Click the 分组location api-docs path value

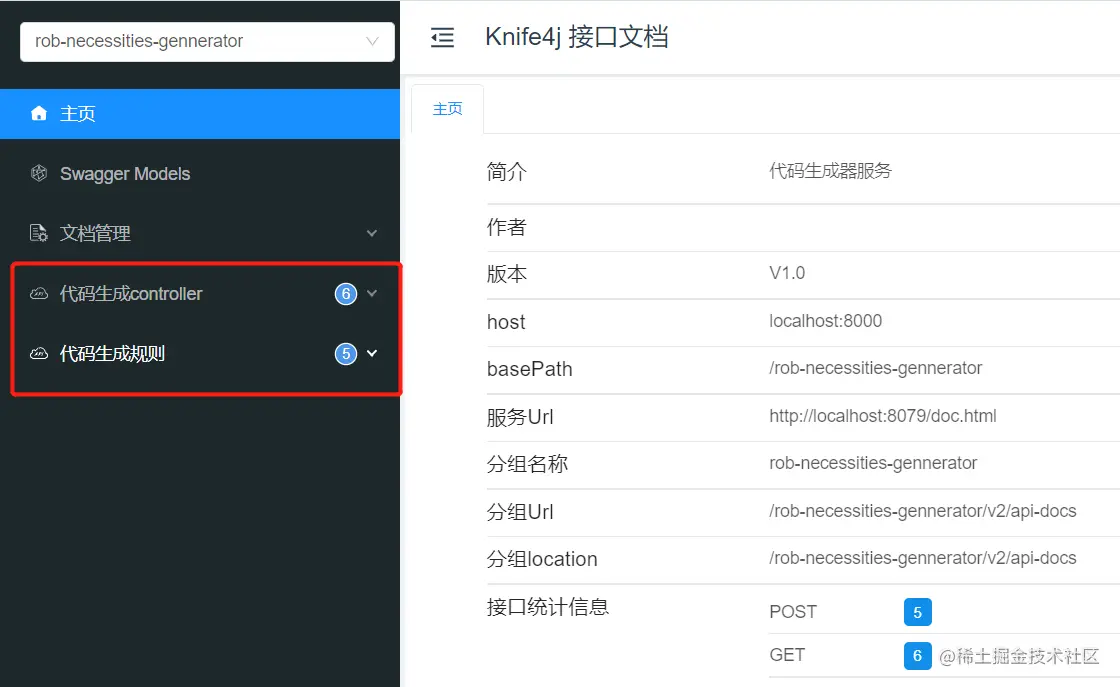coord(922,558)
